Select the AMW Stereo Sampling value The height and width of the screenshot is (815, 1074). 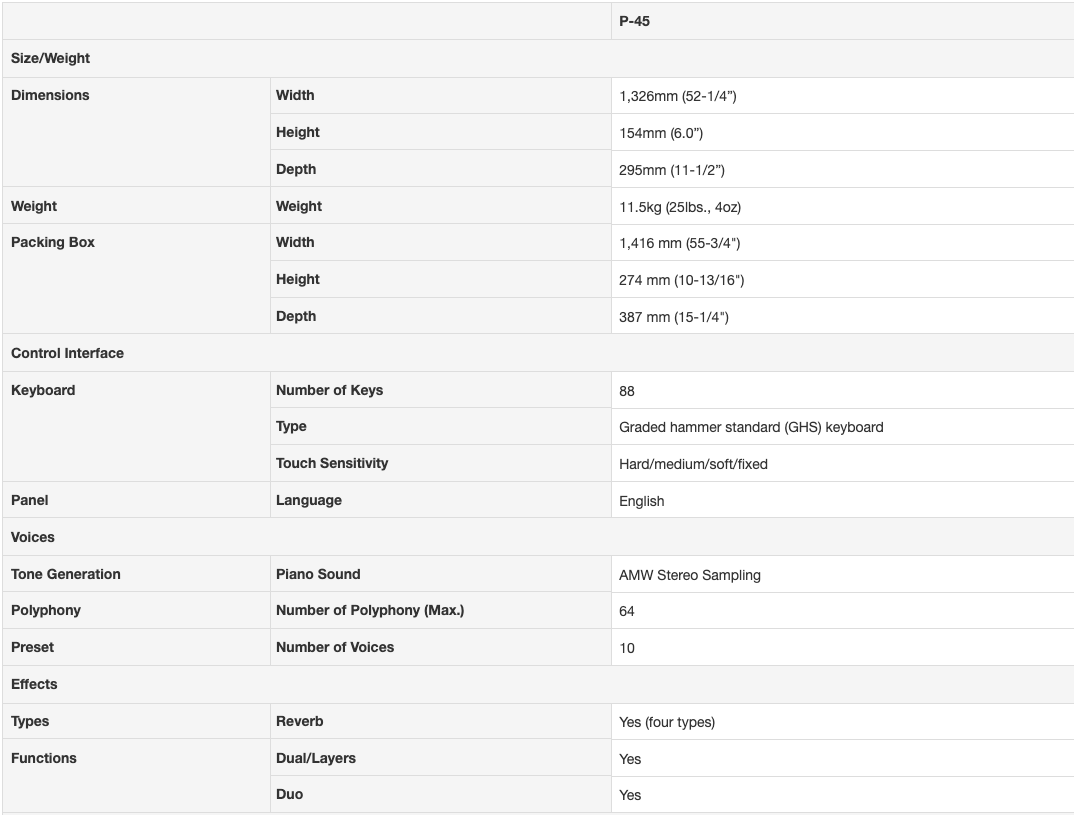point(689,575)
